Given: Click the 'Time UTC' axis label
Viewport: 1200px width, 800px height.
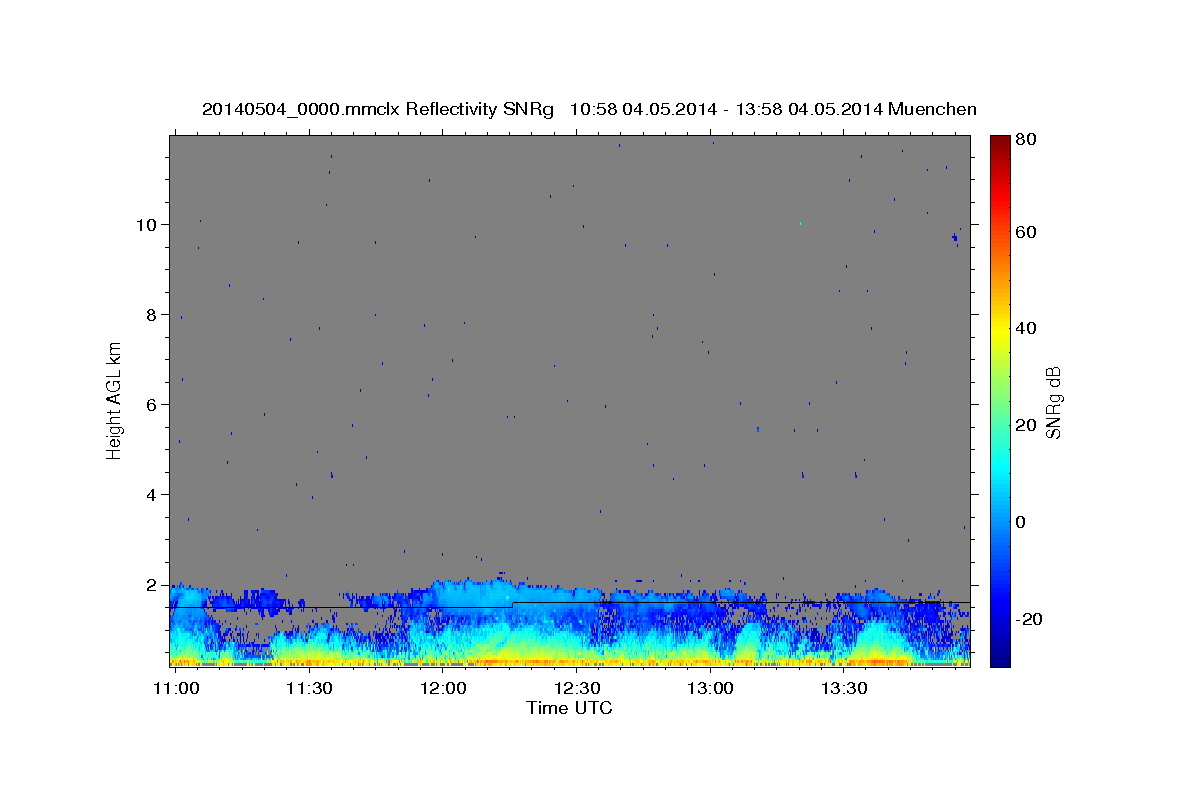Looking at the screenshot, I should coord(569,708).
